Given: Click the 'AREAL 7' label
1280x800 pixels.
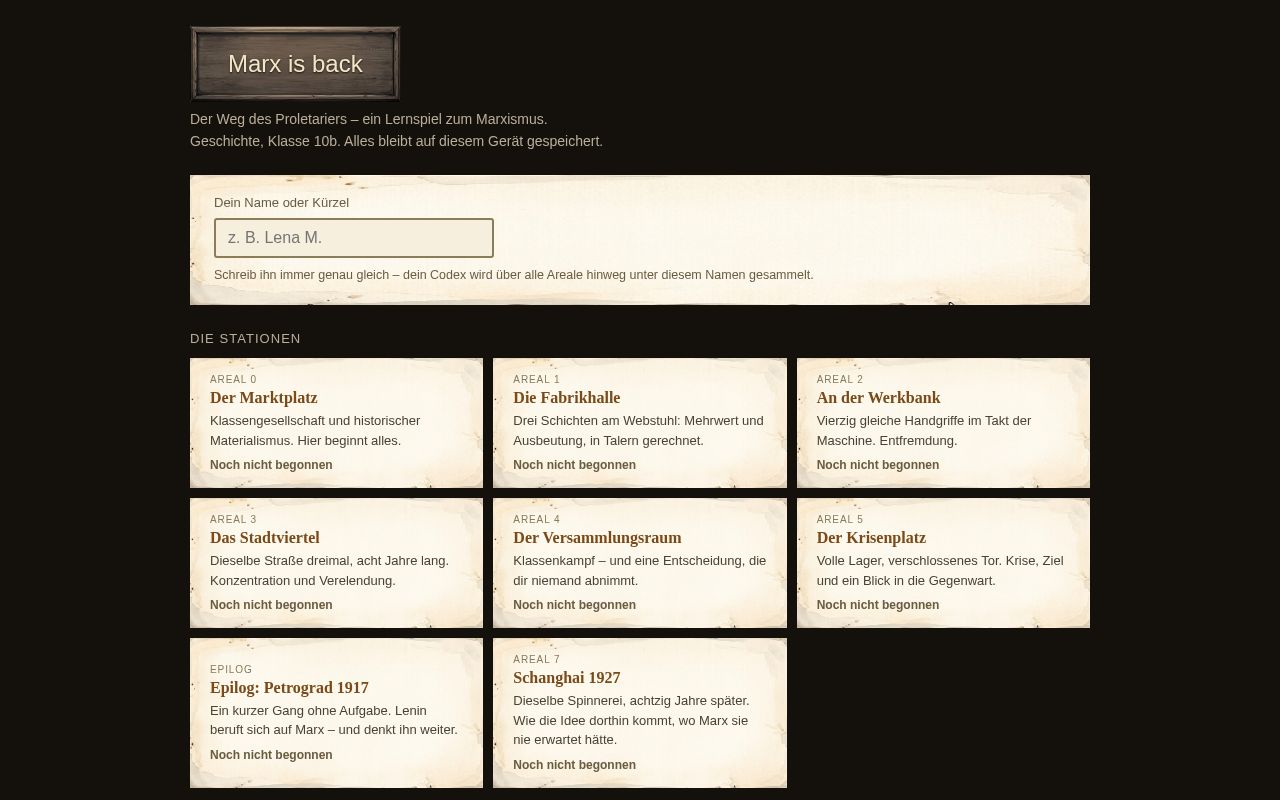Looking at the screenshot, I should [537, 659].
